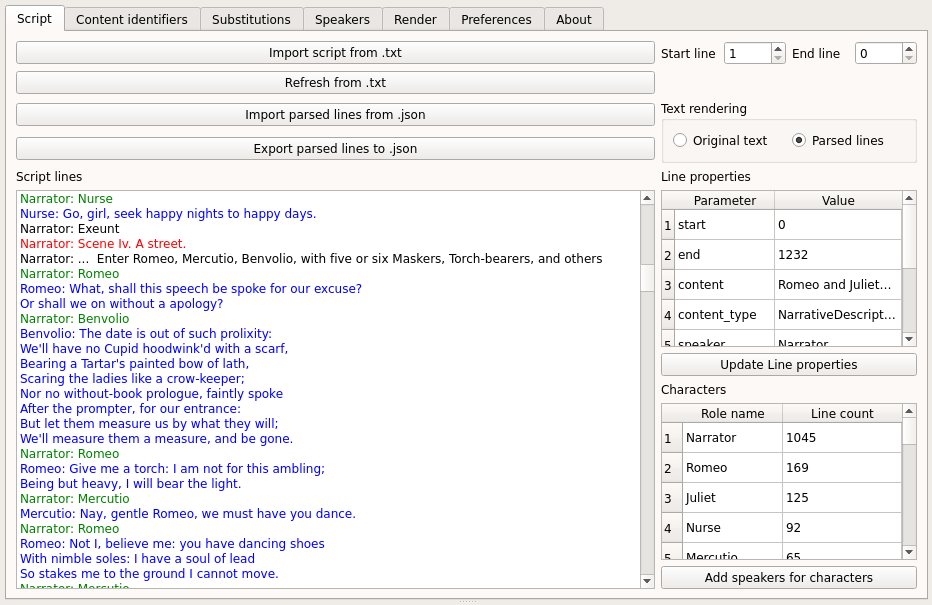Decrease the Start line value
Viewport: 932px width, 605px height.
tap(778, 58)
